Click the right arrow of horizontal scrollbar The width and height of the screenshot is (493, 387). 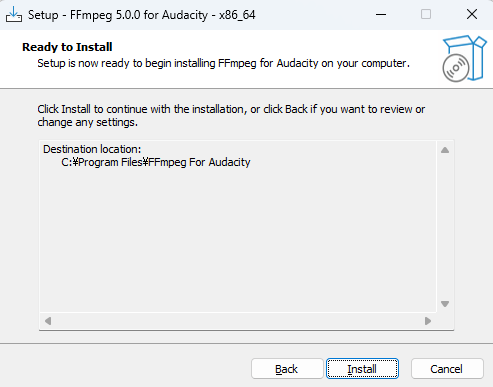(x=428, y=321)
